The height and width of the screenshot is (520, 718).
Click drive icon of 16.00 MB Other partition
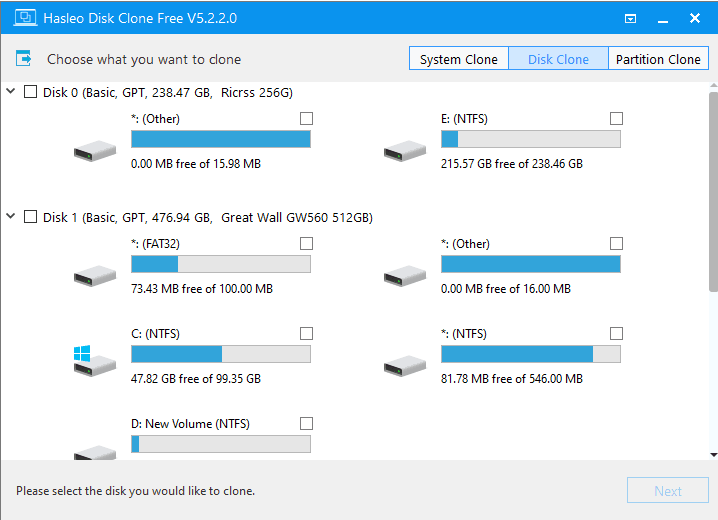[x=405, y=276]
